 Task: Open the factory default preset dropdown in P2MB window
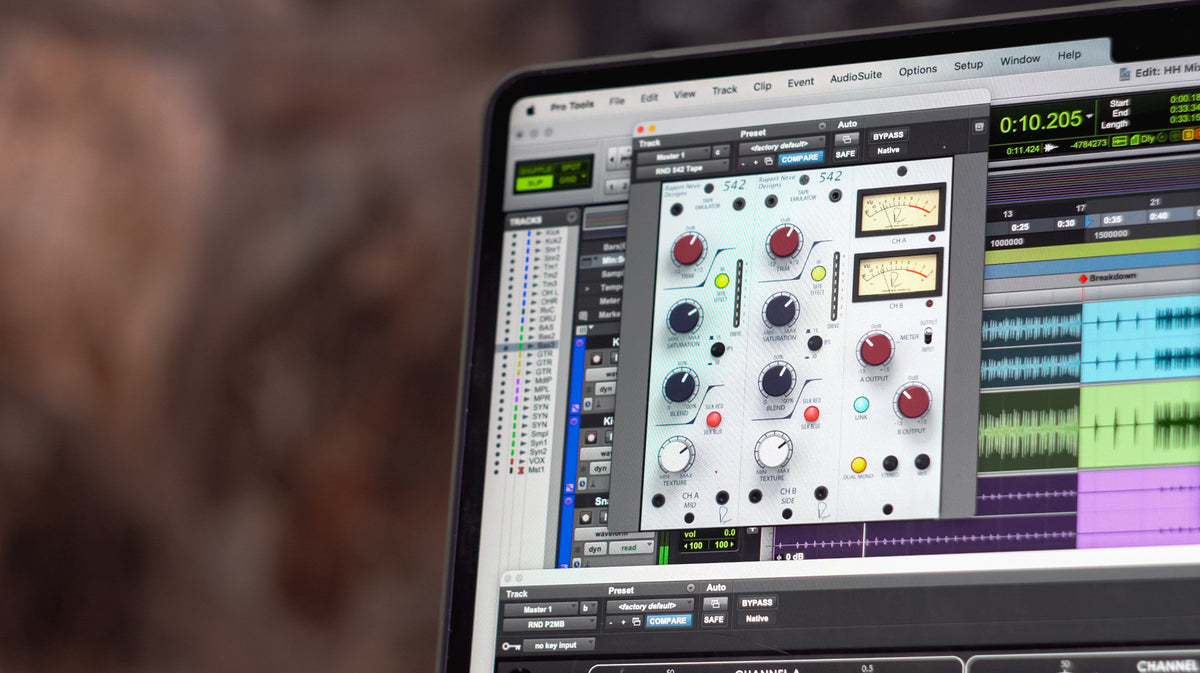click(x=649, y=606)
